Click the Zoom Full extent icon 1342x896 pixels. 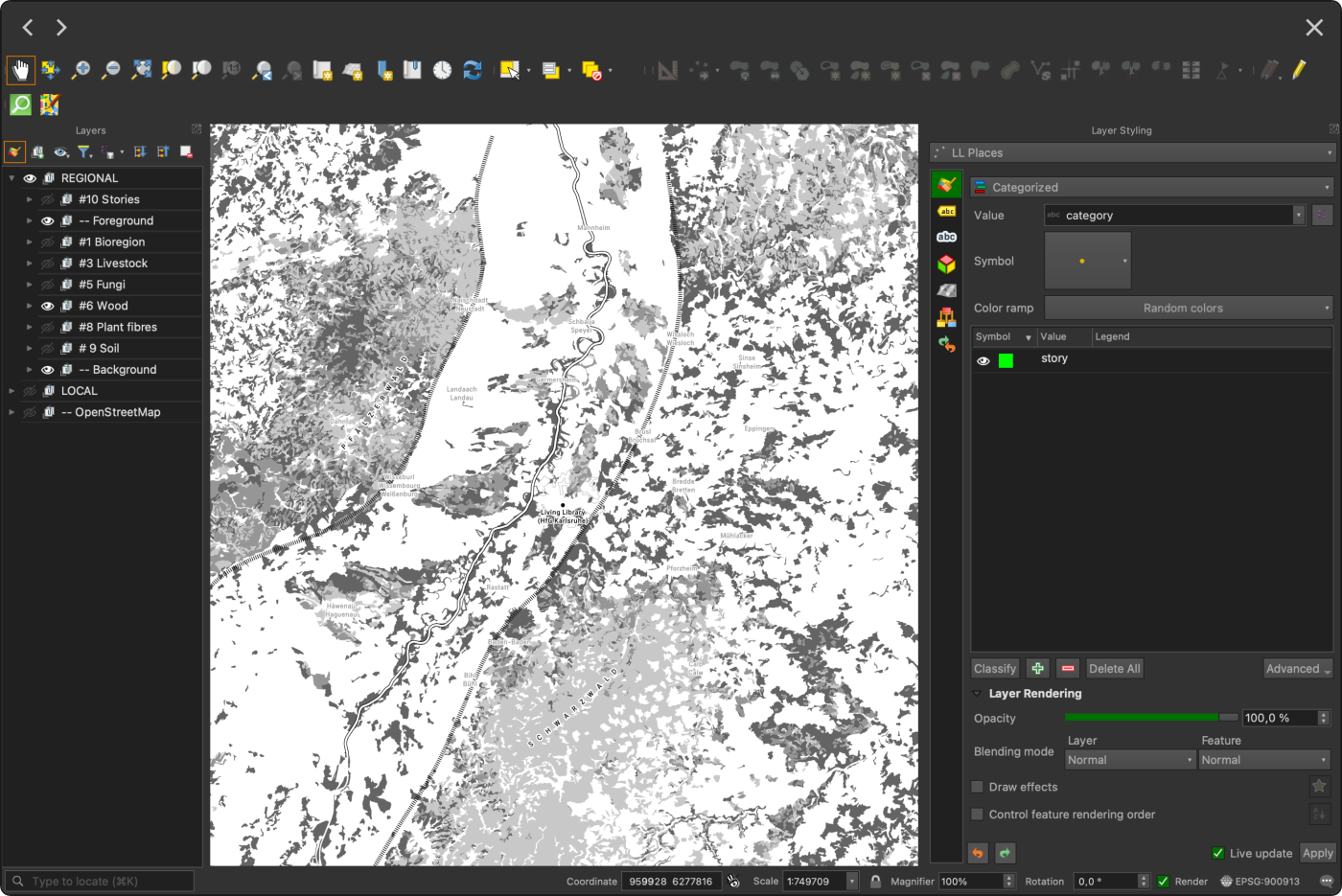point(142,70)
